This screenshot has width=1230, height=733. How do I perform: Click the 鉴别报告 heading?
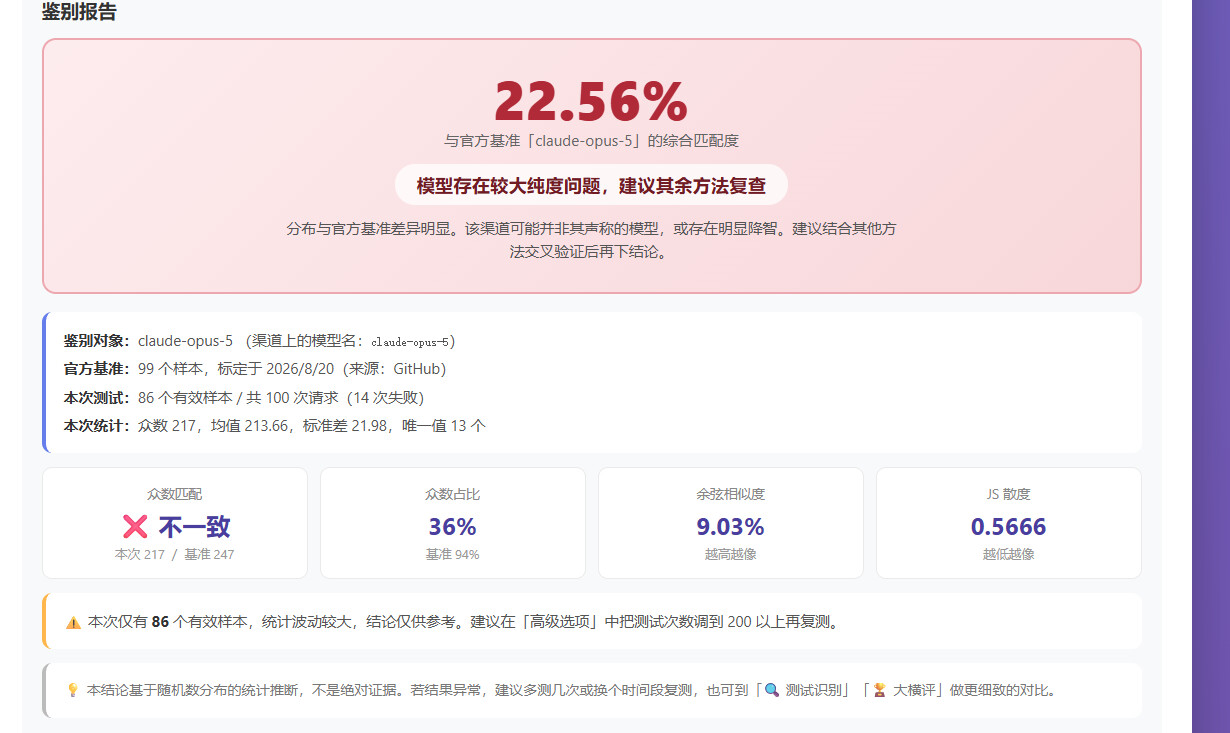coord(79,12)
